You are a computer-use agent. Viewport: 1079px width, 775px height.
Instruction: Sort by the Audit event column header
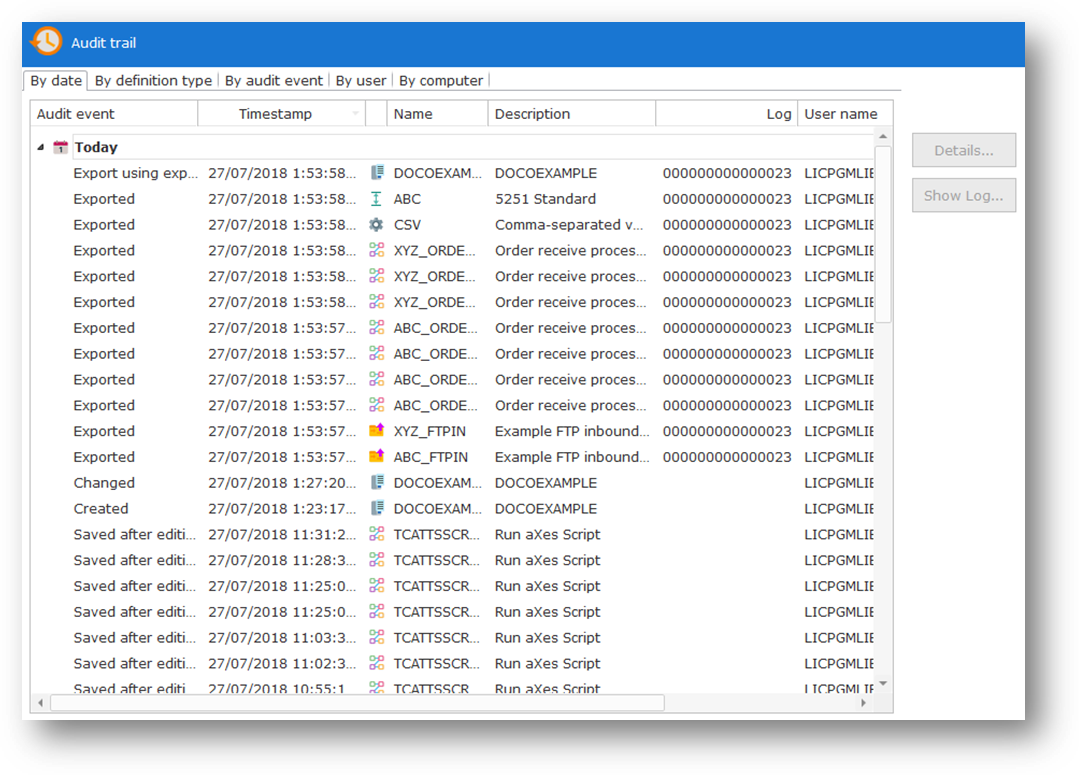114,114
